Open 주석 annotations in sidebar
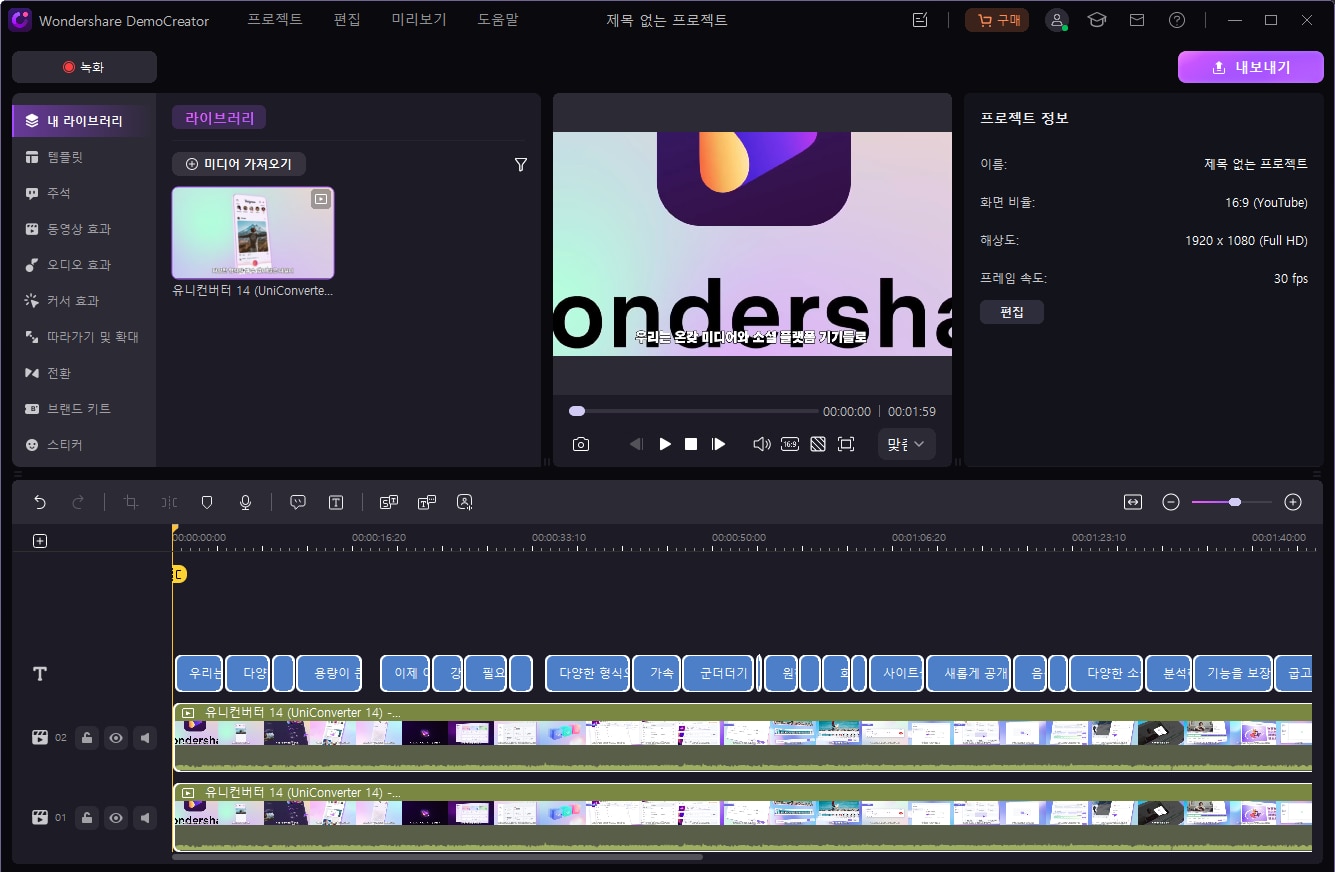The image size is (1335, 872). pyautogui.click(x=84, y=193)
